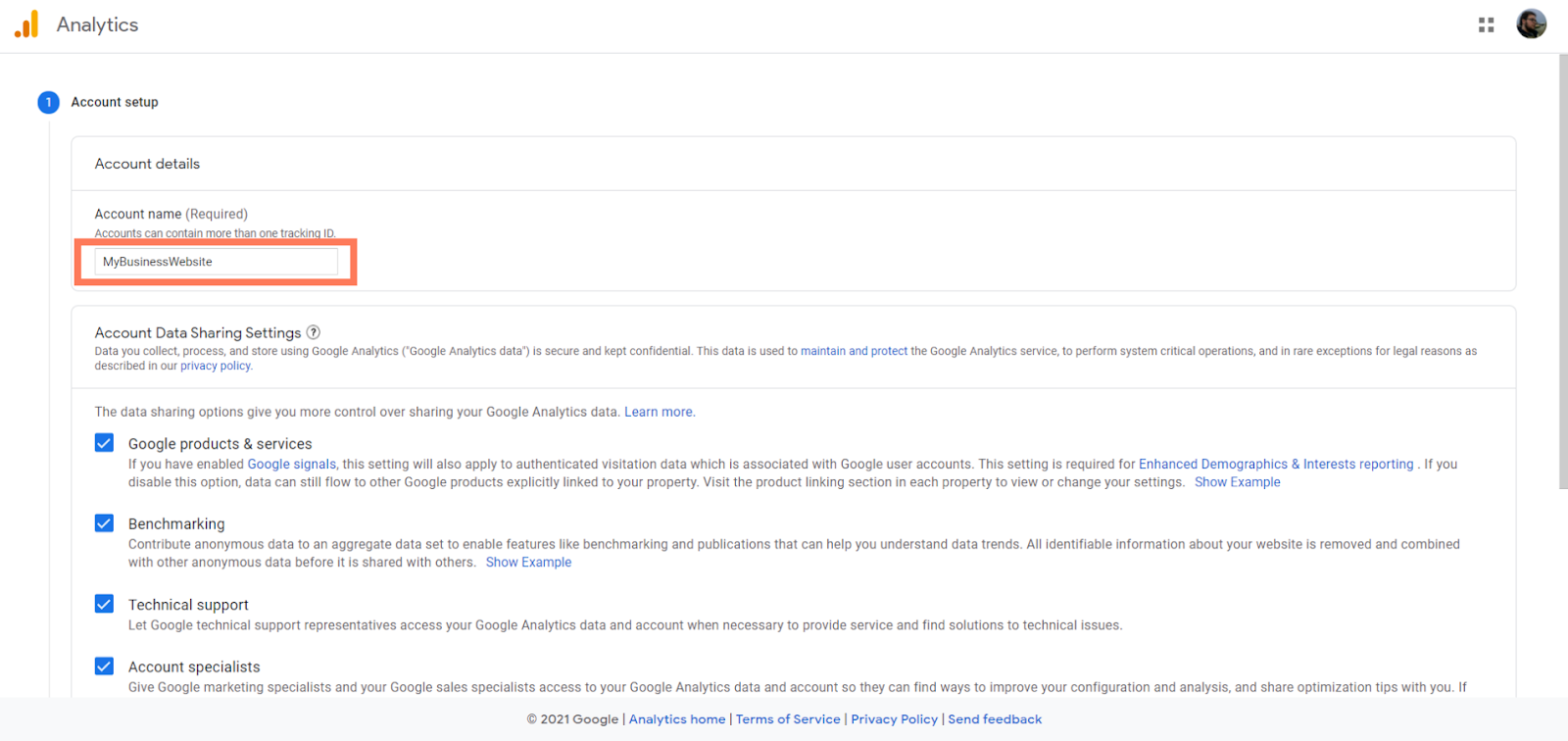
Task: Toggle the Benchmarking checkbox
Action: coord(104,523)
